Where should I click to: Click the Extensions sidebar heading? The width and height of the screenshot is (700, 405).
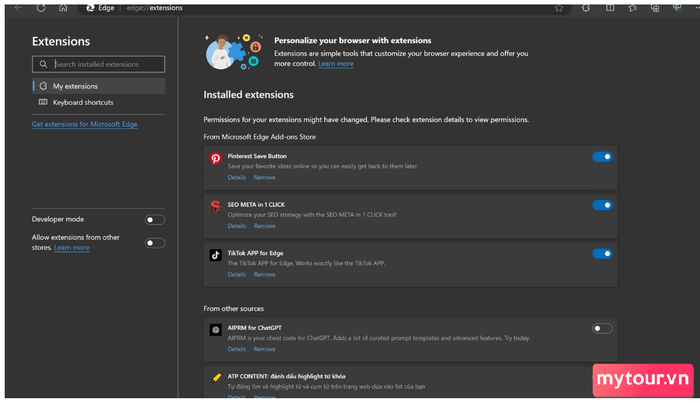tap(61, 42)
